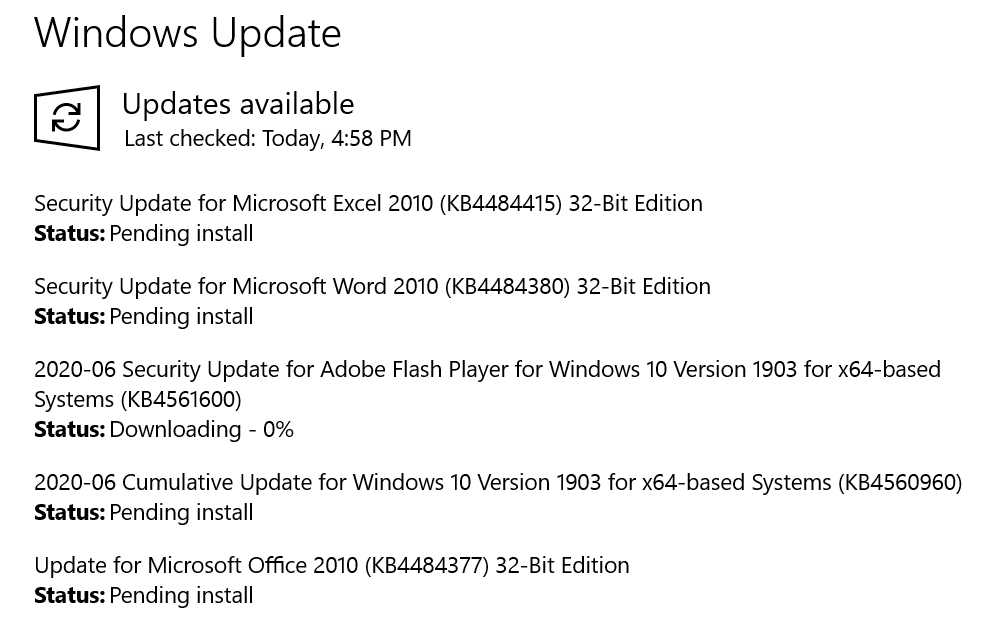Click "Last checked: Today, 4:58 PM" text
This screenshot has height=626, width=984.
(267, 139)
